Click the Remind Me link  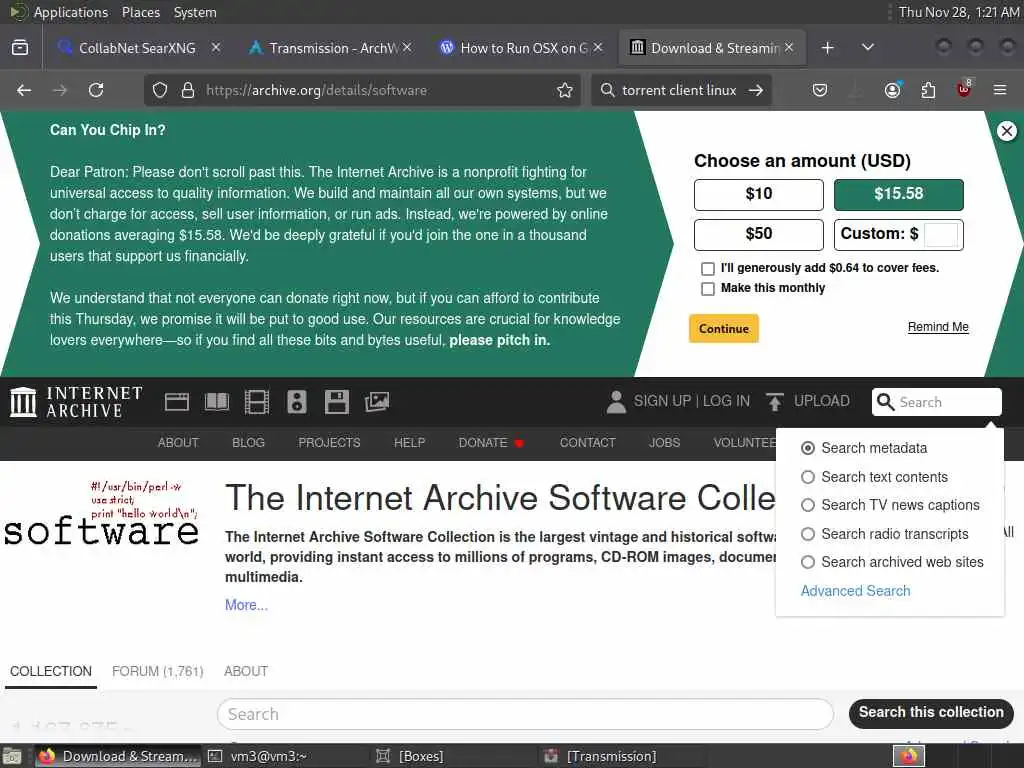tap(938, 327)
